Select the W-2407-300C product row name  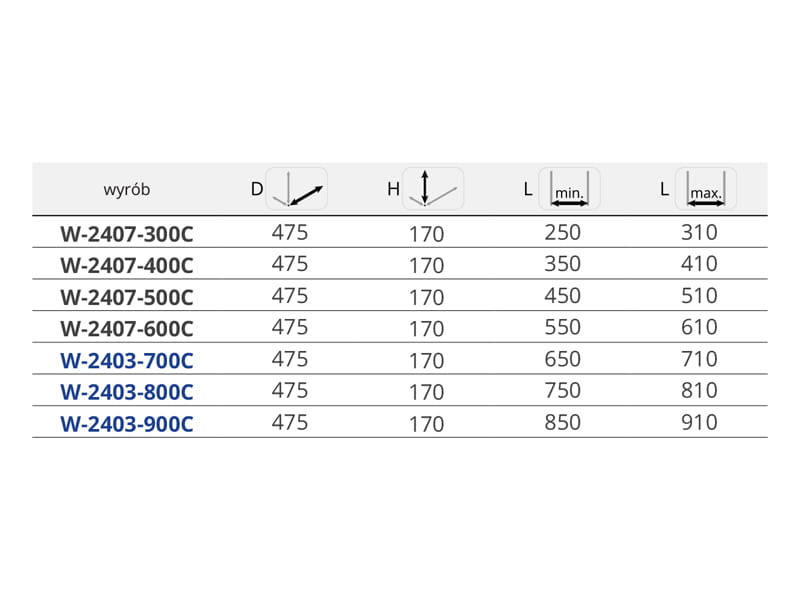(x=127, y=235)
